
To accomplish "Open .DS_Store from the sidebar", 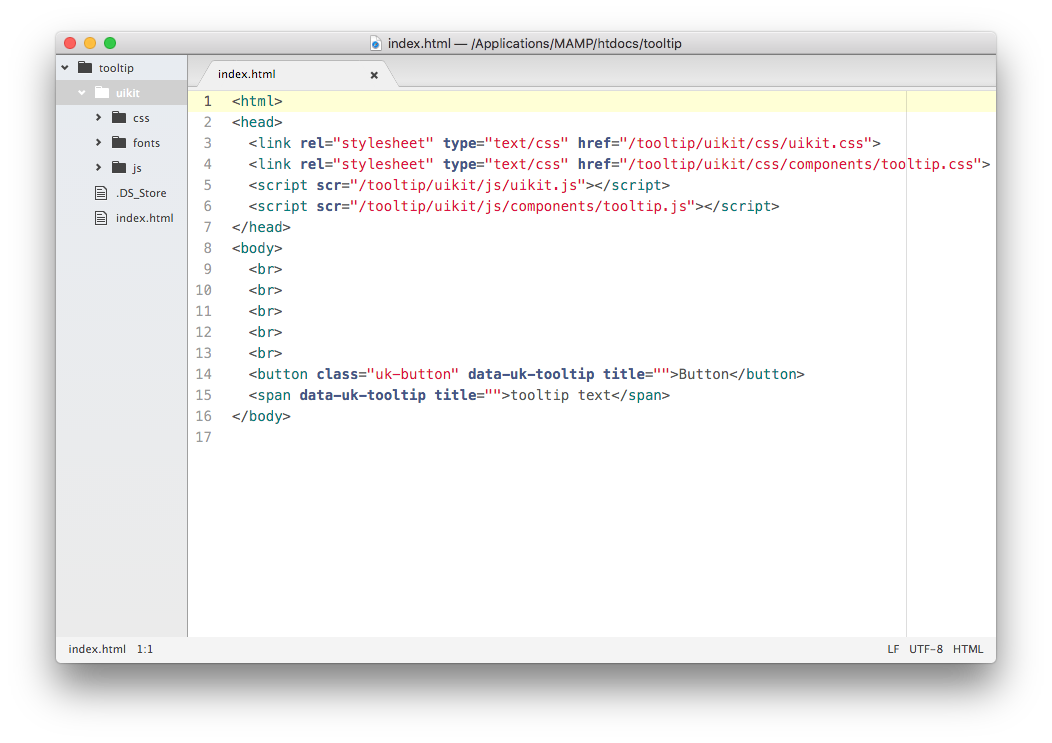I will [141, 193].
